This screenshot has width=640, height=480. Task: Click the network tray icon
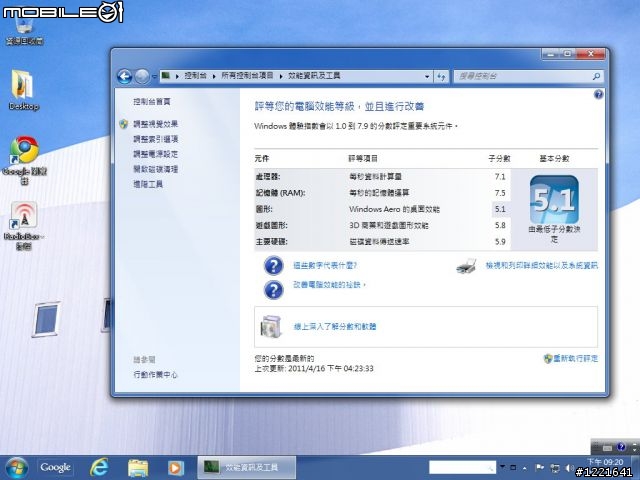coord(555,468)
